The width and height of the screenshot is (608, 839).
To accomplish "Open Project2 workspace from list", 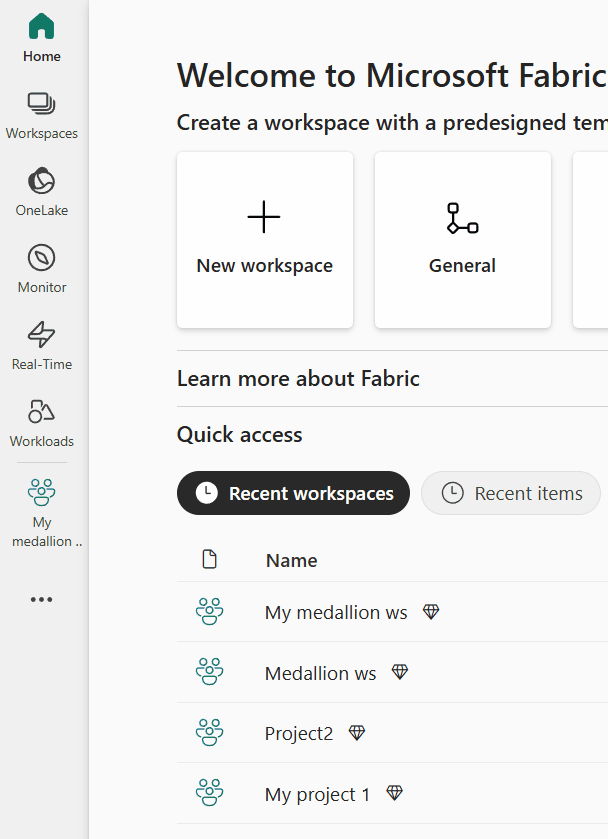I will (x=298, y=733).
